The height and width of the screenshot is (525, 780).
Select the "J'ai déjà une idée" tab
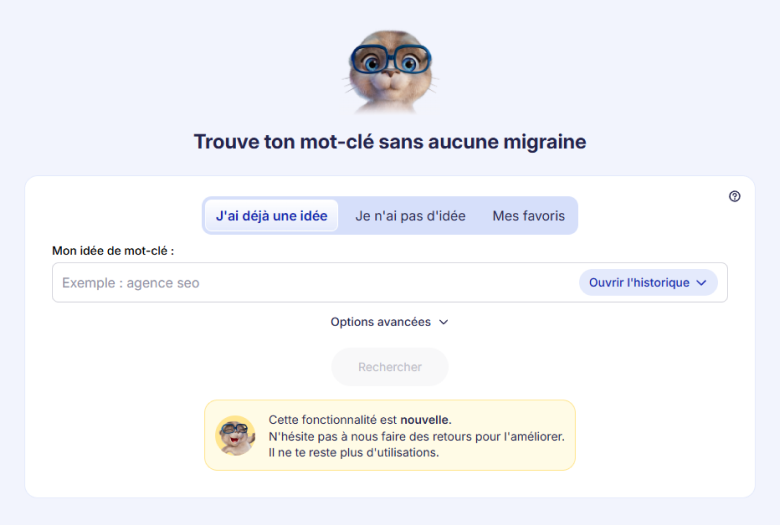pos(271,216)
